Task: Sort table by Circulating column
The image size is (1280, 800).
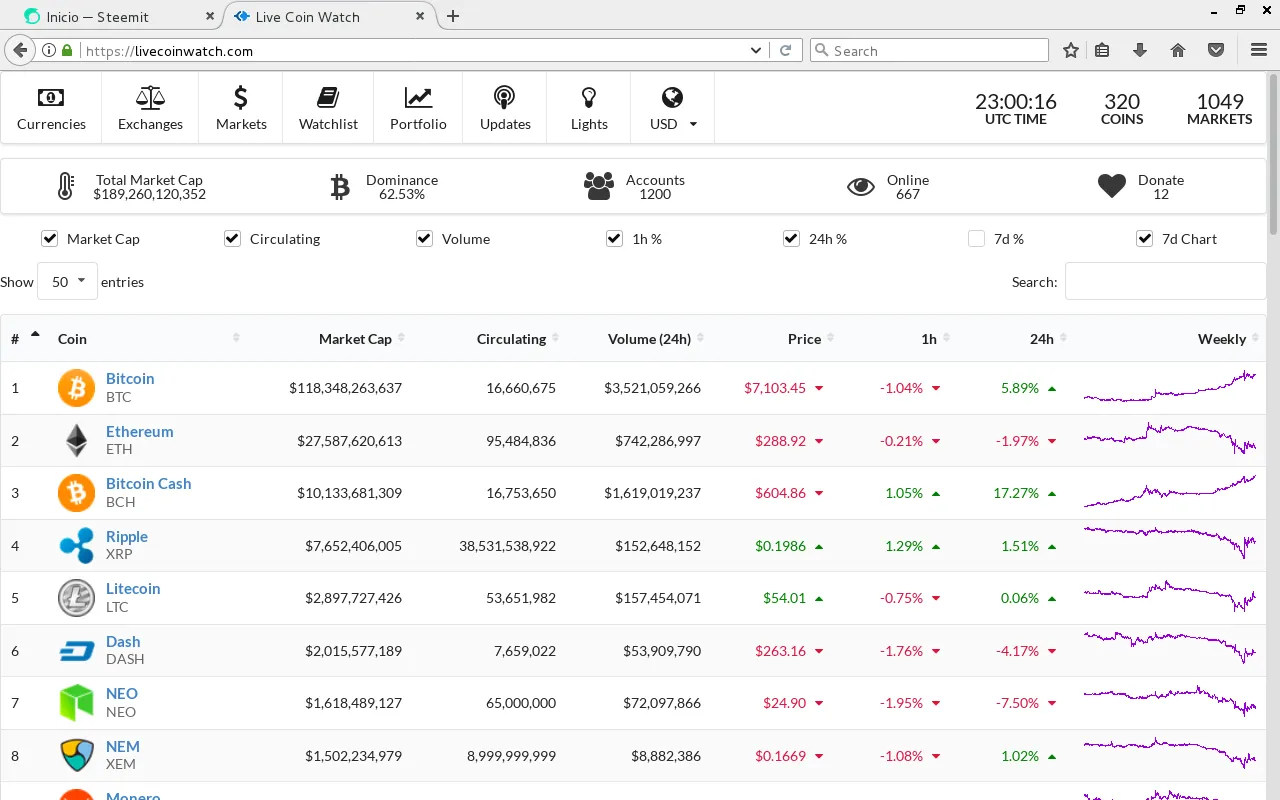Action: 489,339
